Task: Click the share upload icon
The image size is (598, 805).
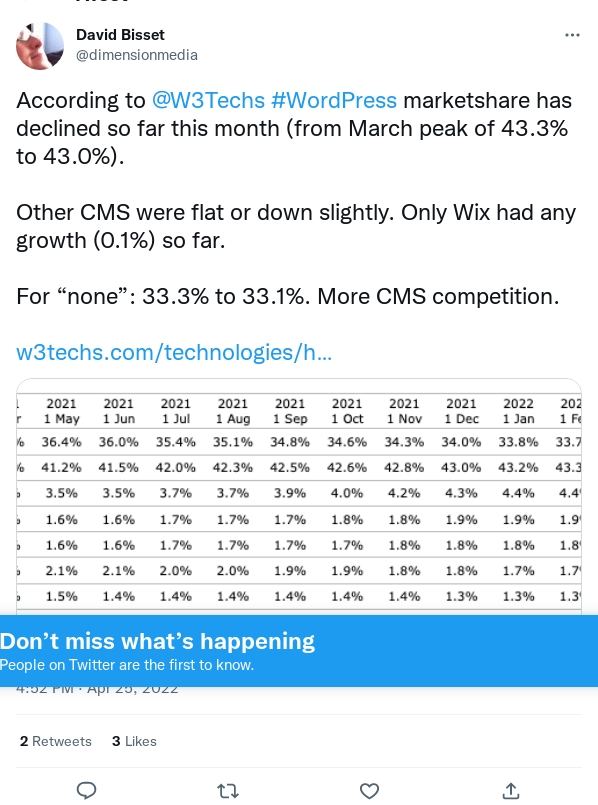Action: [x=510, y=791]
